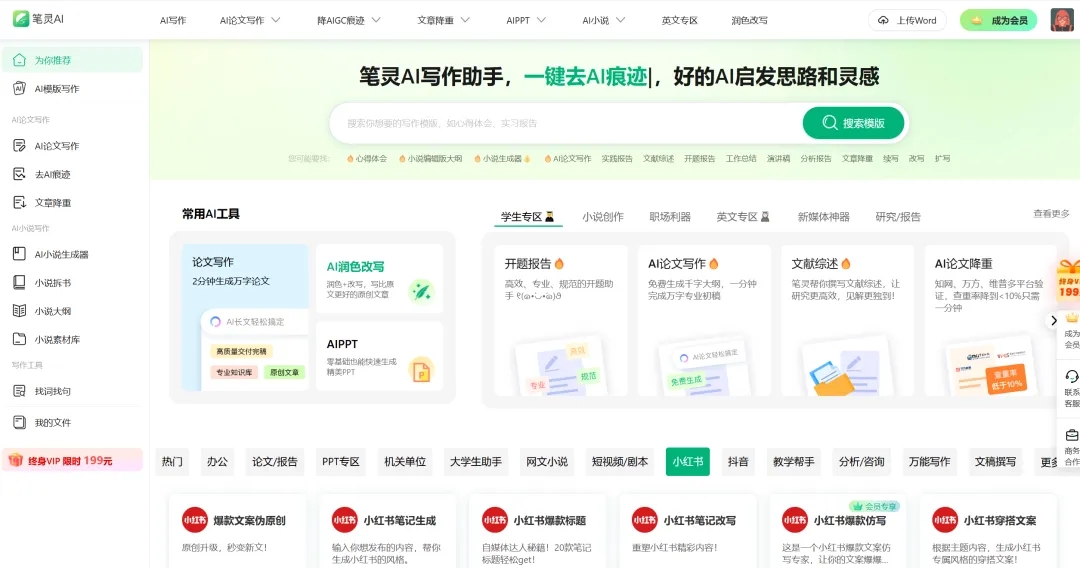Open the AI写作 top menu item
The image size is (1080, 568).
(x=173, y=20)
